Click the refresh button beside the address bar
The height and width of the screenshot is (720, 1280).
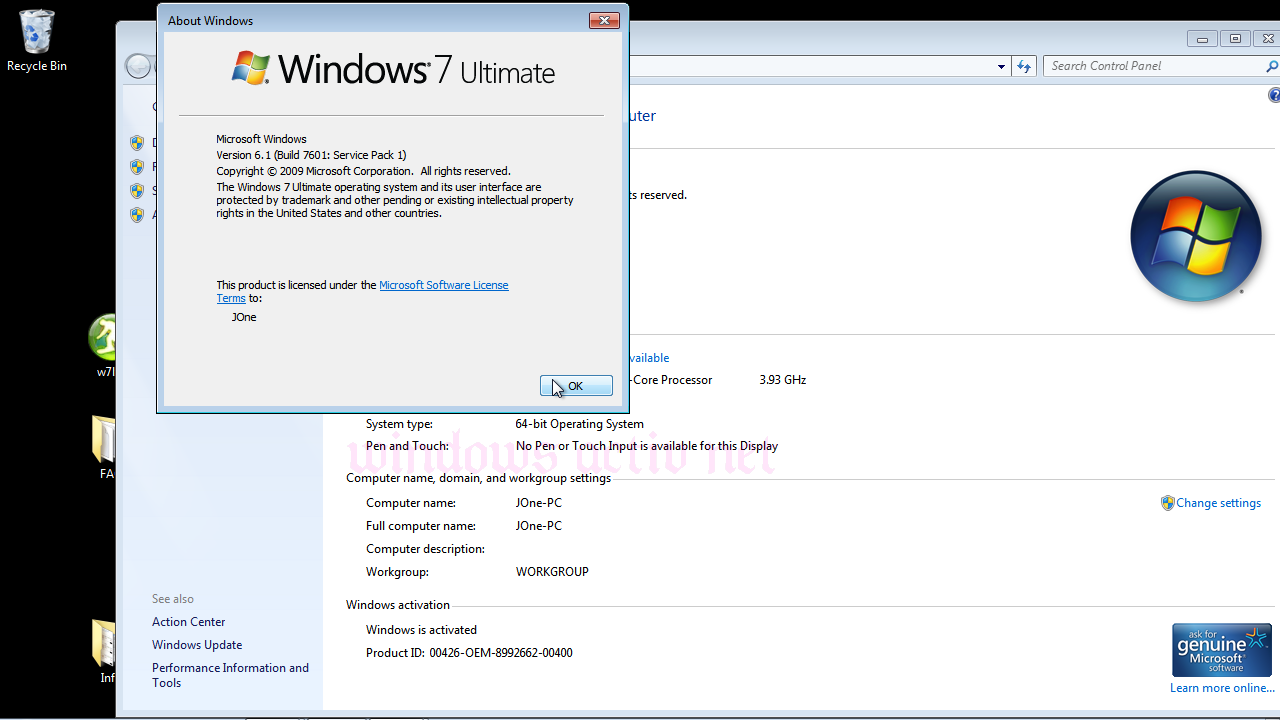(x=1023, y=66)
